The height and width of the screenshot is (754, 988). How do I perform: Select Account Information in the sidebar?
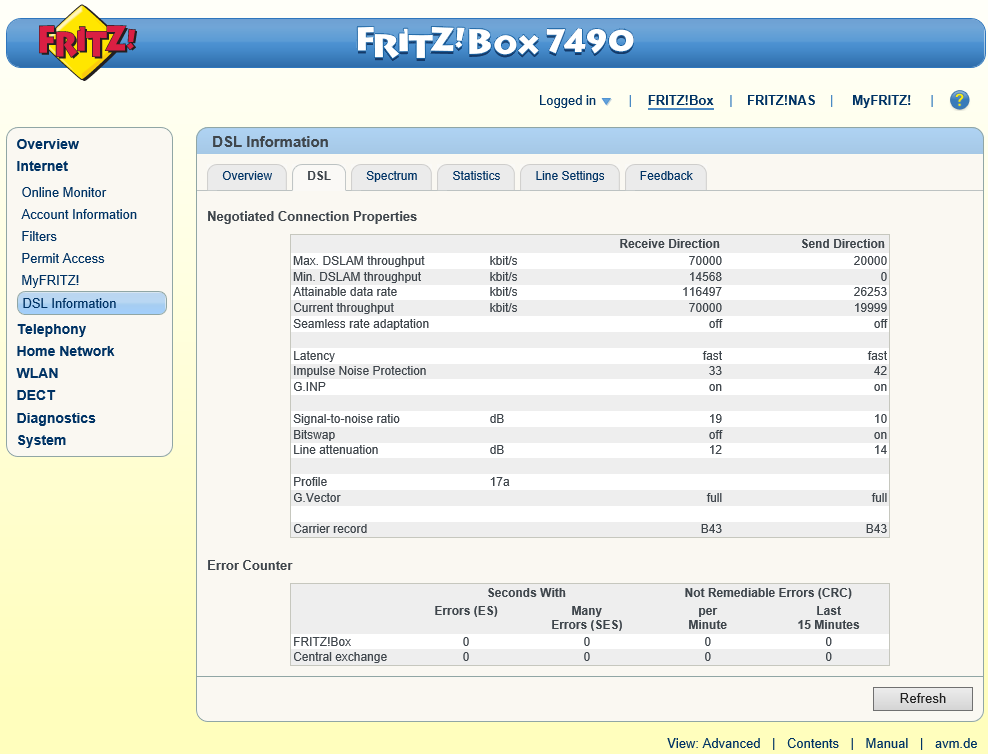click(79, 214)
